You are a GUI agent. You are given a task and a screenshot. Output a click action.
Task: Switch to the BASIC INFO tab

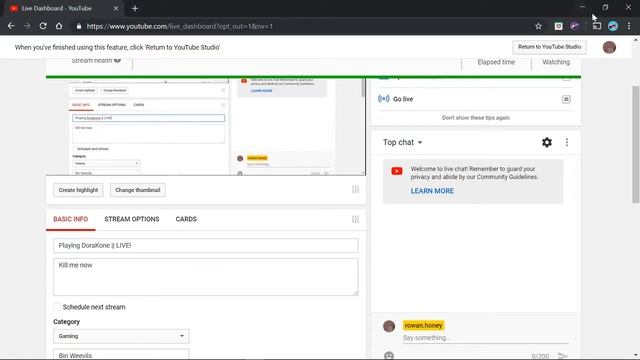coord(71,219)
